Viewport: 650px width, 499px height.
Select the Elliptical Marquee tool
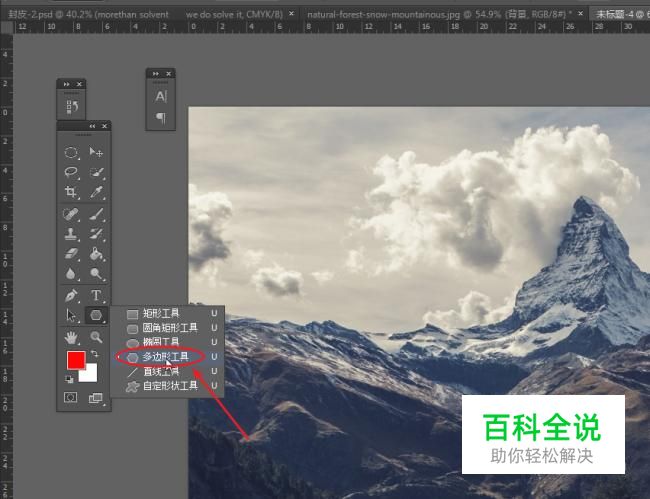click(71, 152)
